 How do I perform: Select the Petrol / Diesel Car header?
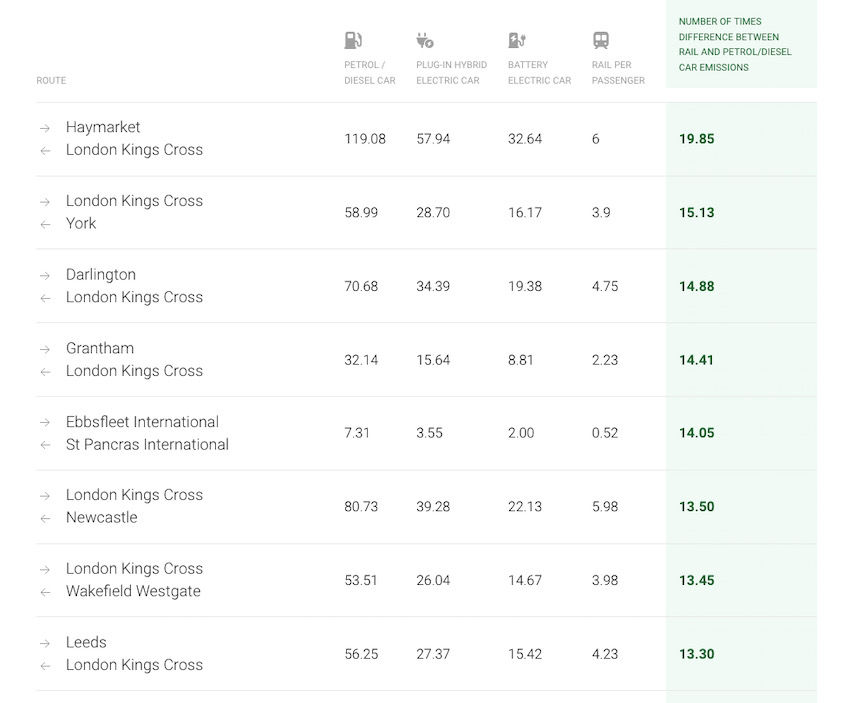(x=369, y=73)
